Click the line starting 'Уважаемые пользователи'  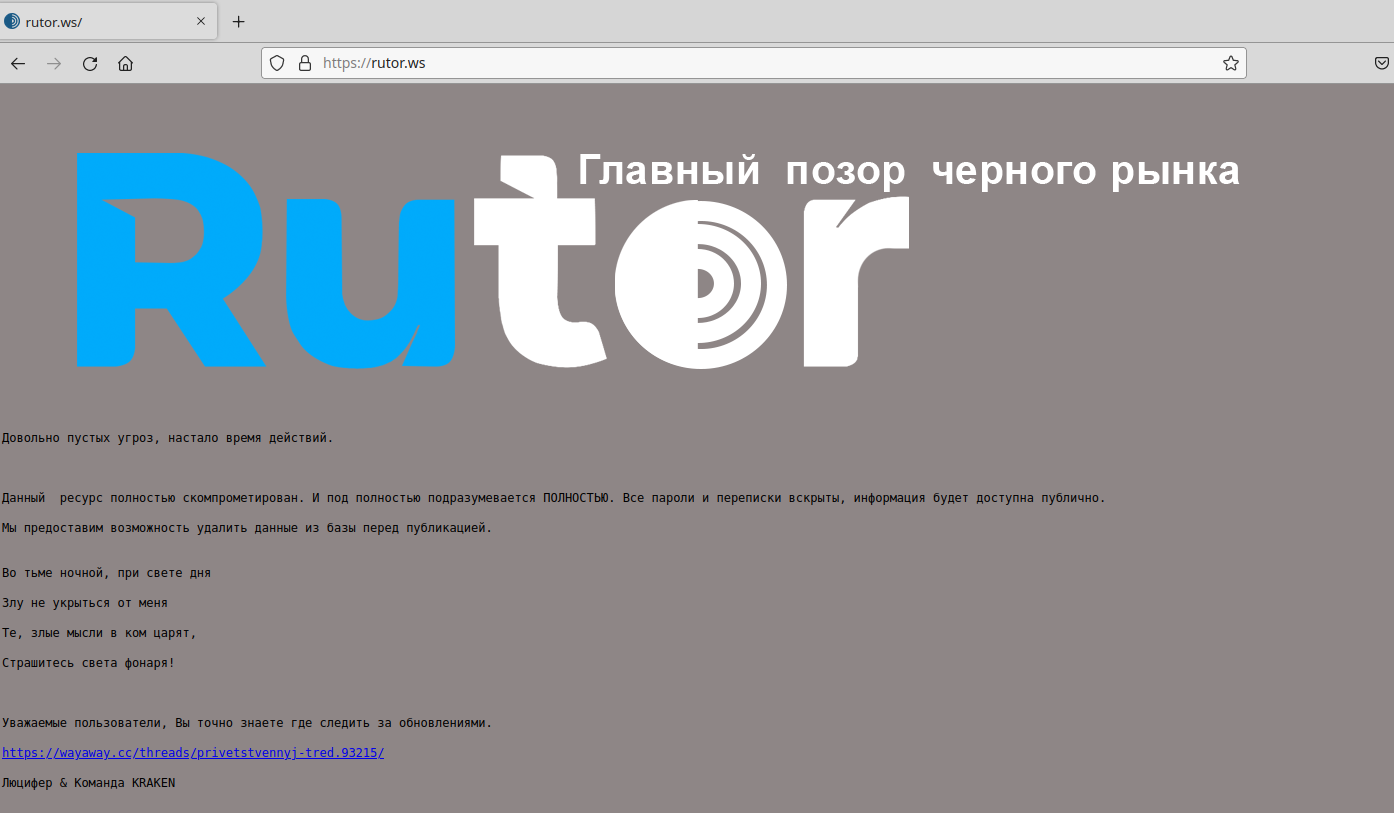click(x=247, y=723)
